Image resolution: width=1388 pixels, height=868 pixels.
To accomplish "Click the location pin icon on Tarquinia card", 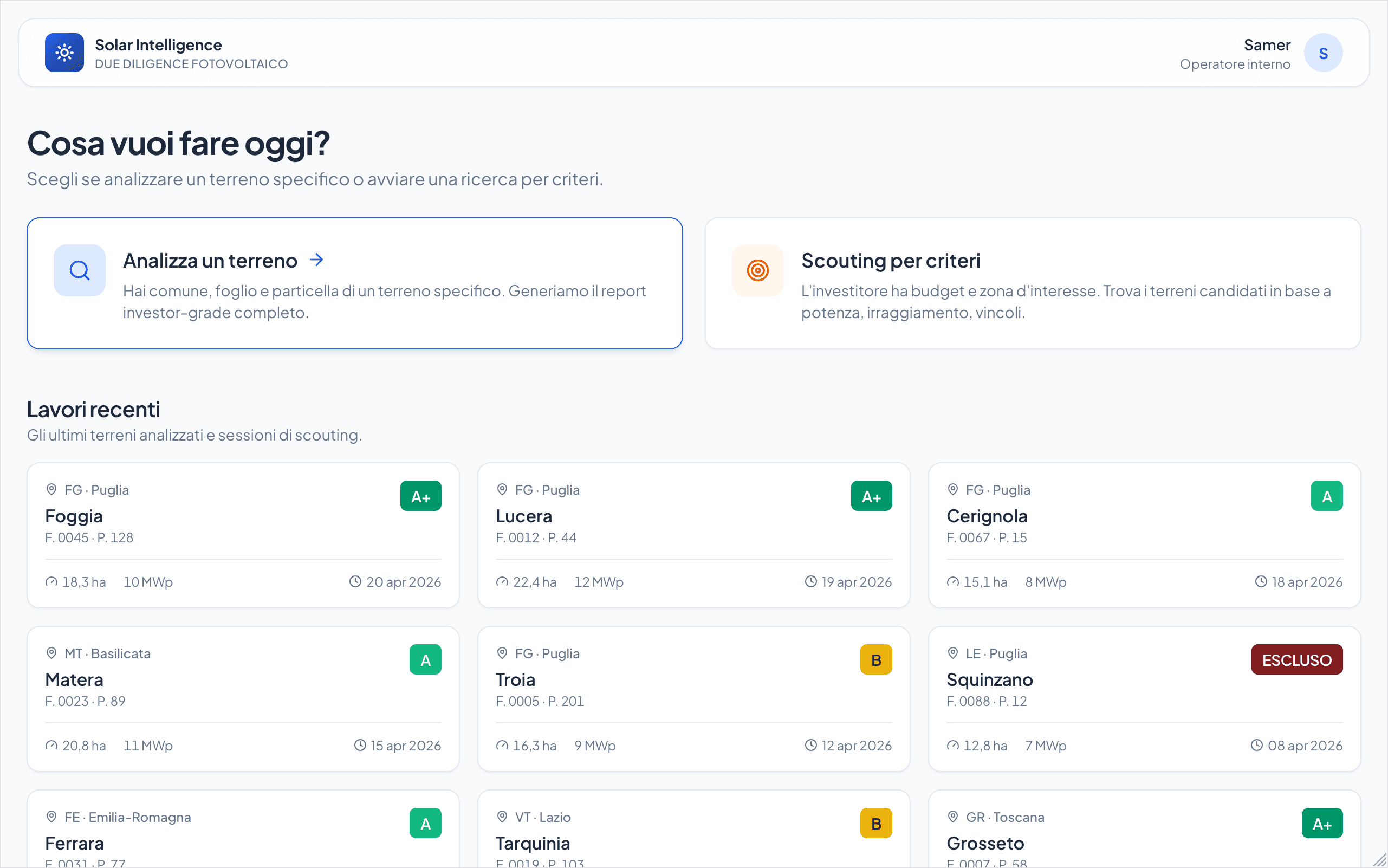I will (502, 817).
